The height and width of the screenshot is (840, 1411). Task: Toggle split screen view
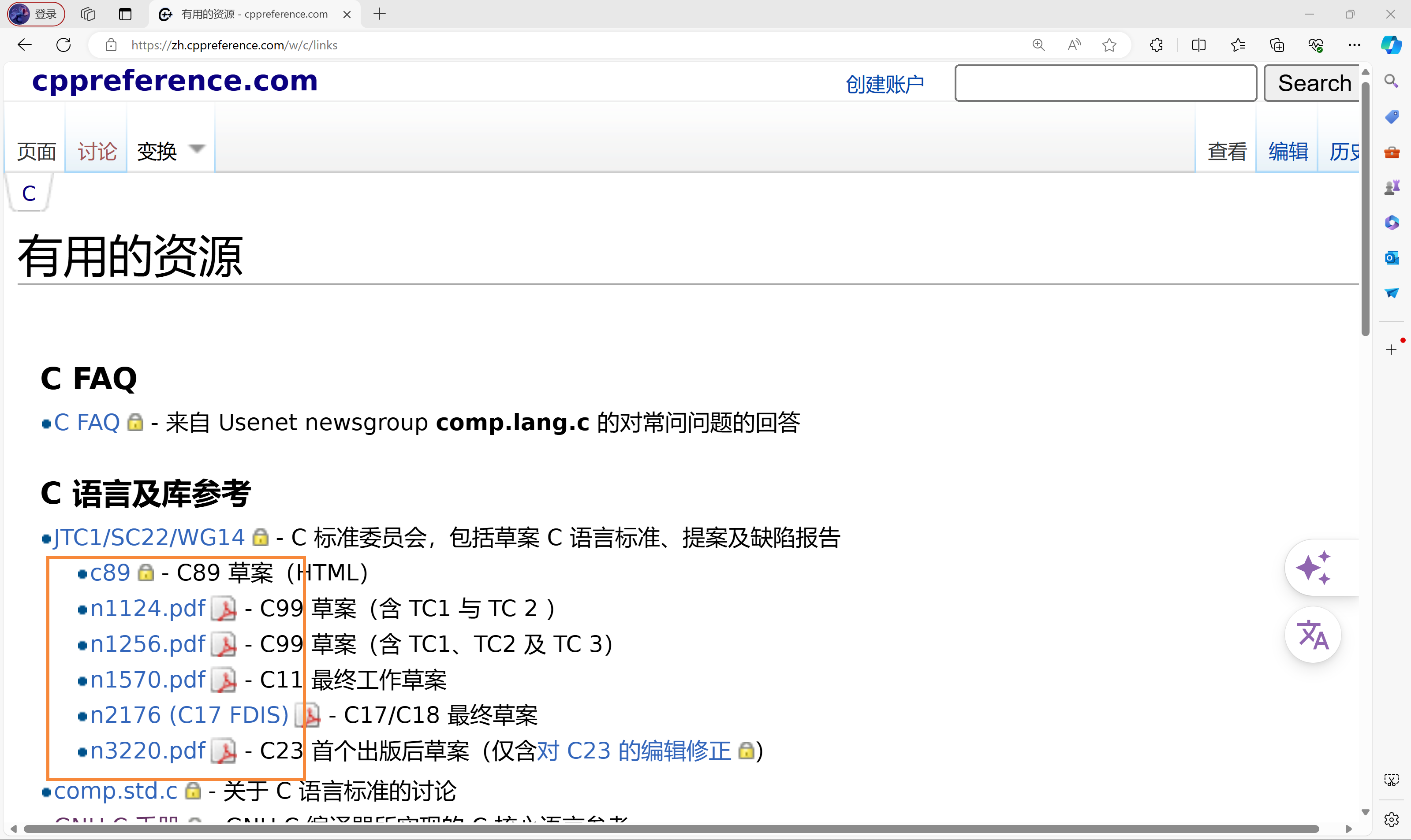[x=1198, y=45]
